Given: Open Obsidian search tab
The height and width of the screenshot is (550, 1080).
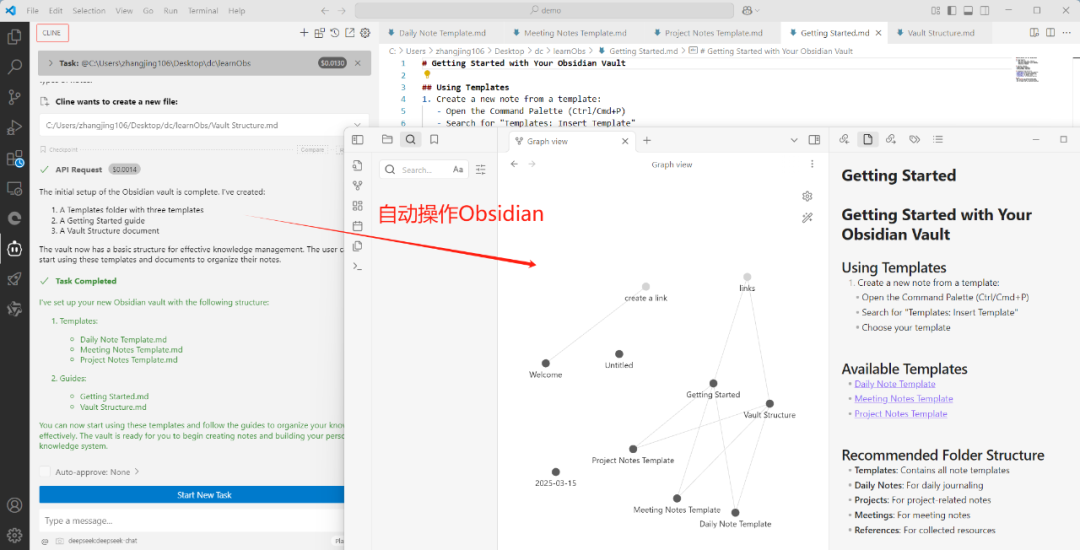Looking at the screenshot, I should pos(411,140).
